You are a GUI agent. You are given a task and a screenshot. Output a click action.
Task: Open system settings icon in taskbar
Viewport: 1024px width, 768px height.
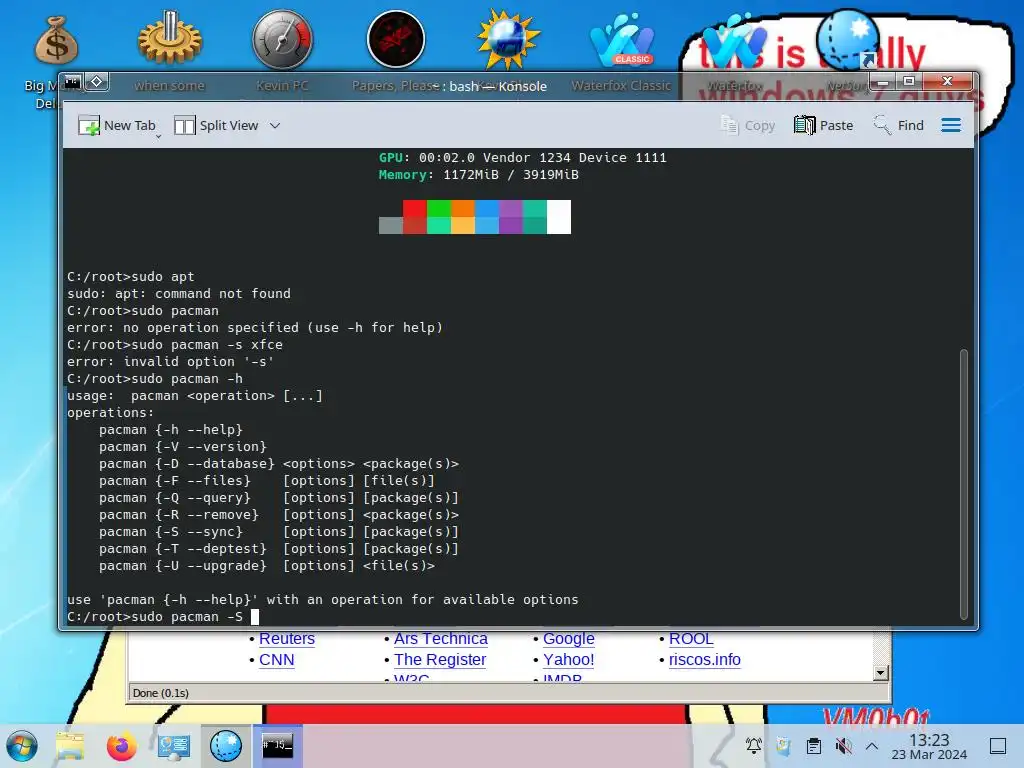[174, 746]
